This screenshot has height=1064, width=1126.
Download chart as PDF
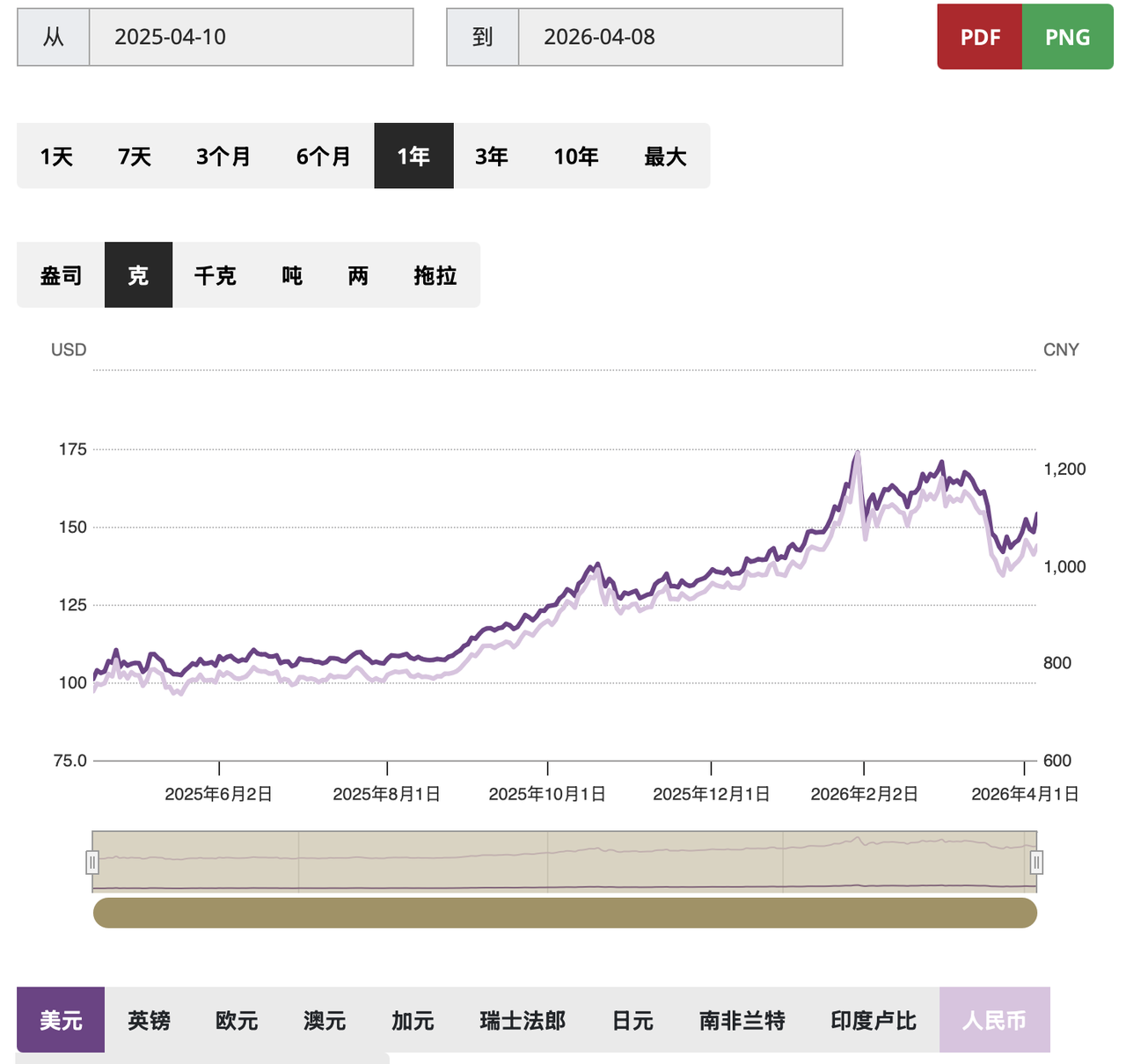point(980,37)
